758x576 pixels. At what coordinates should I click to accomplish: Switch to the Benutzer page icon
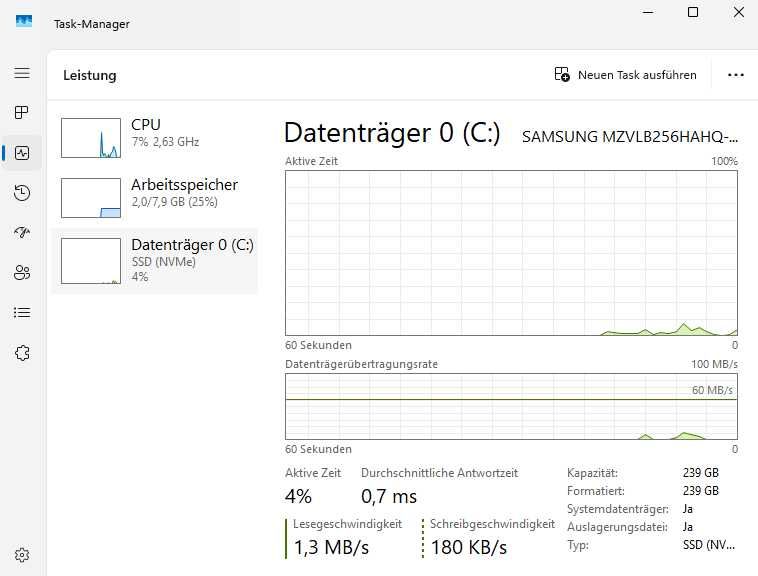point(22,272)
